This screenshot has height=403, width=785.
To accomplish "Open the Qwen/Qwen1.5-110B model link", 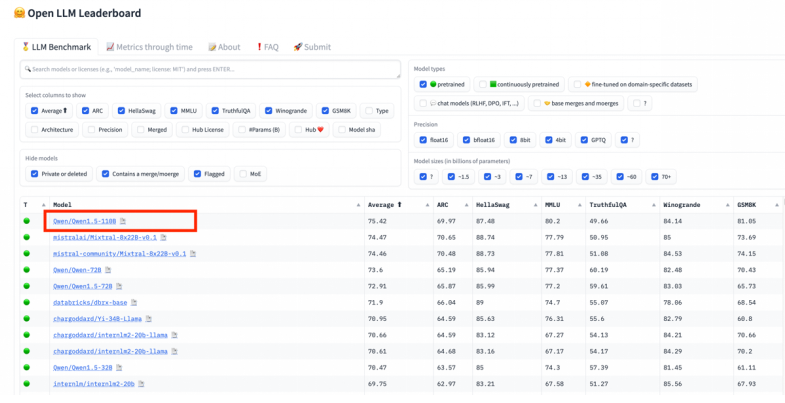I will (x=85, y=221).
